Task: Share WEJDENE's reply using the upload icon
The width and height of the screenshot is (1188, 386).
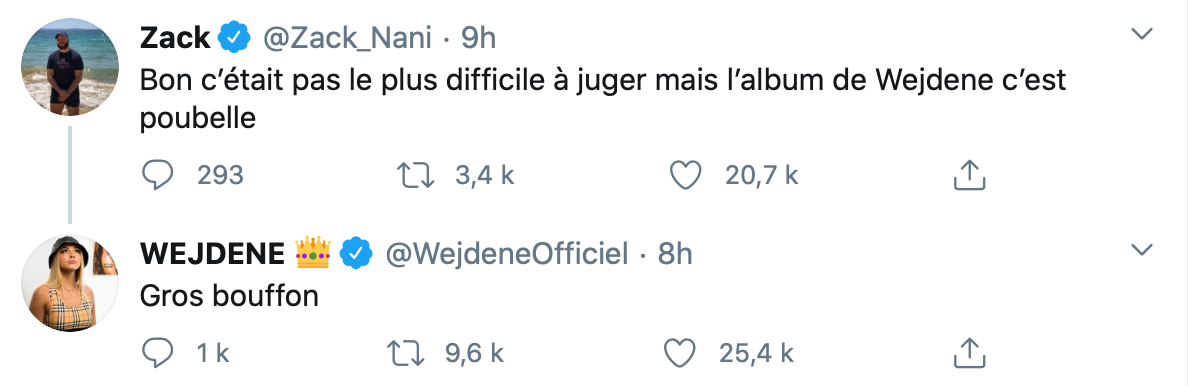Action: (968, 352)
